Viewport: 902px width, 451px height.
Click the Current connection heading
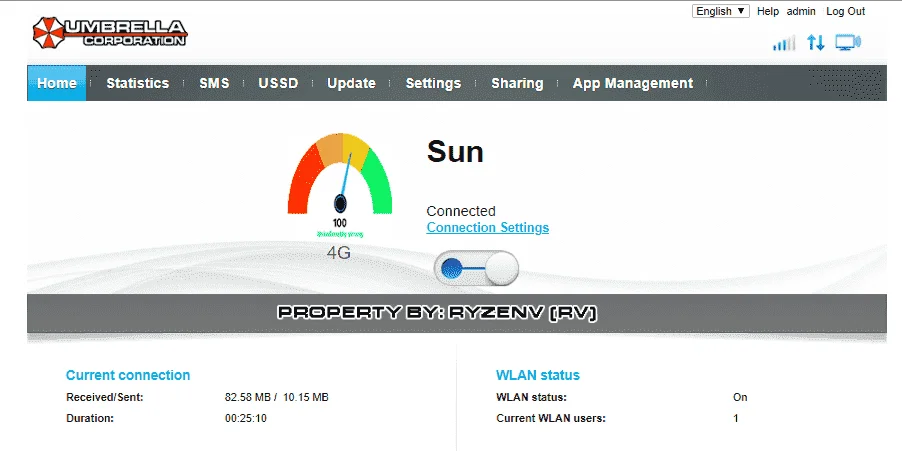coord(128,375)
